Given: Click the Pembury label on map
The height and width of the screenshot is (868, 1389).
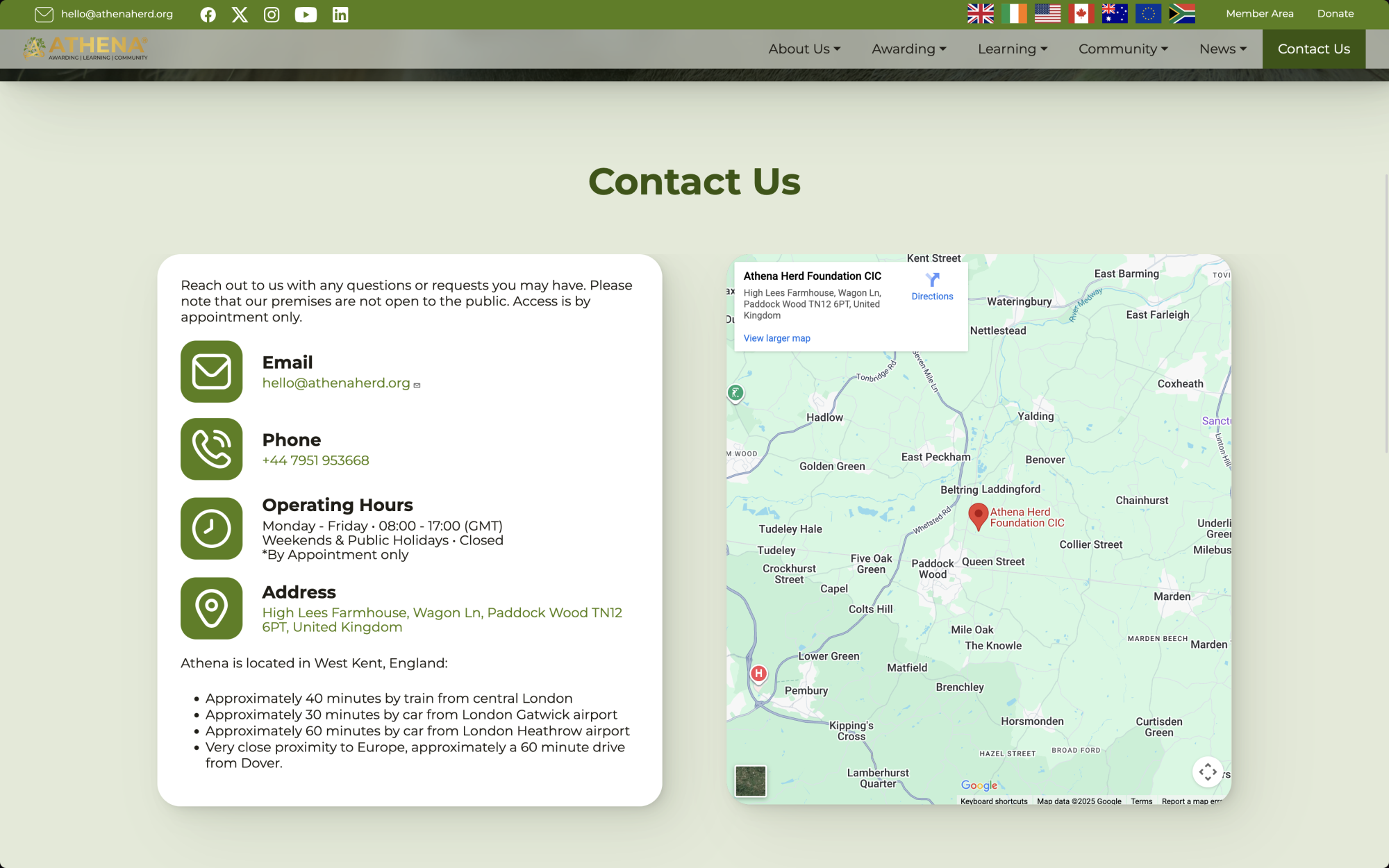Looking at the screenshot, I should coord(806,691).
